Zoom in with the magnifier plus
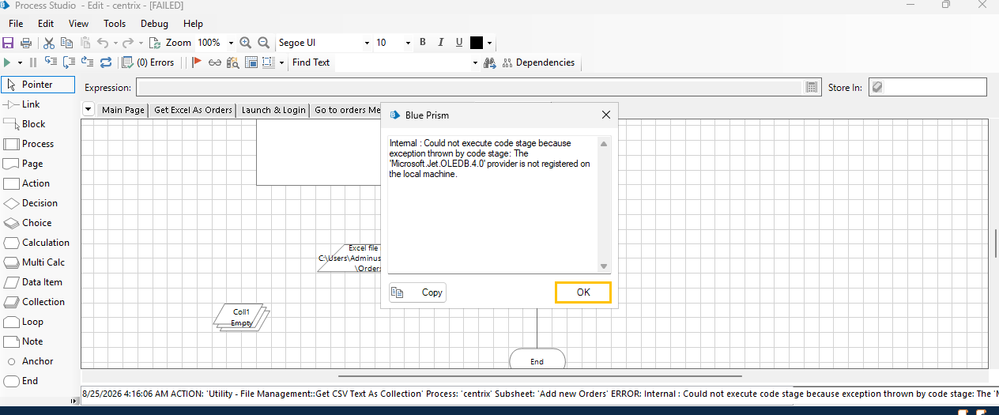Image resolution: width=999 pixels, height=415 pixels. point(245,43)
